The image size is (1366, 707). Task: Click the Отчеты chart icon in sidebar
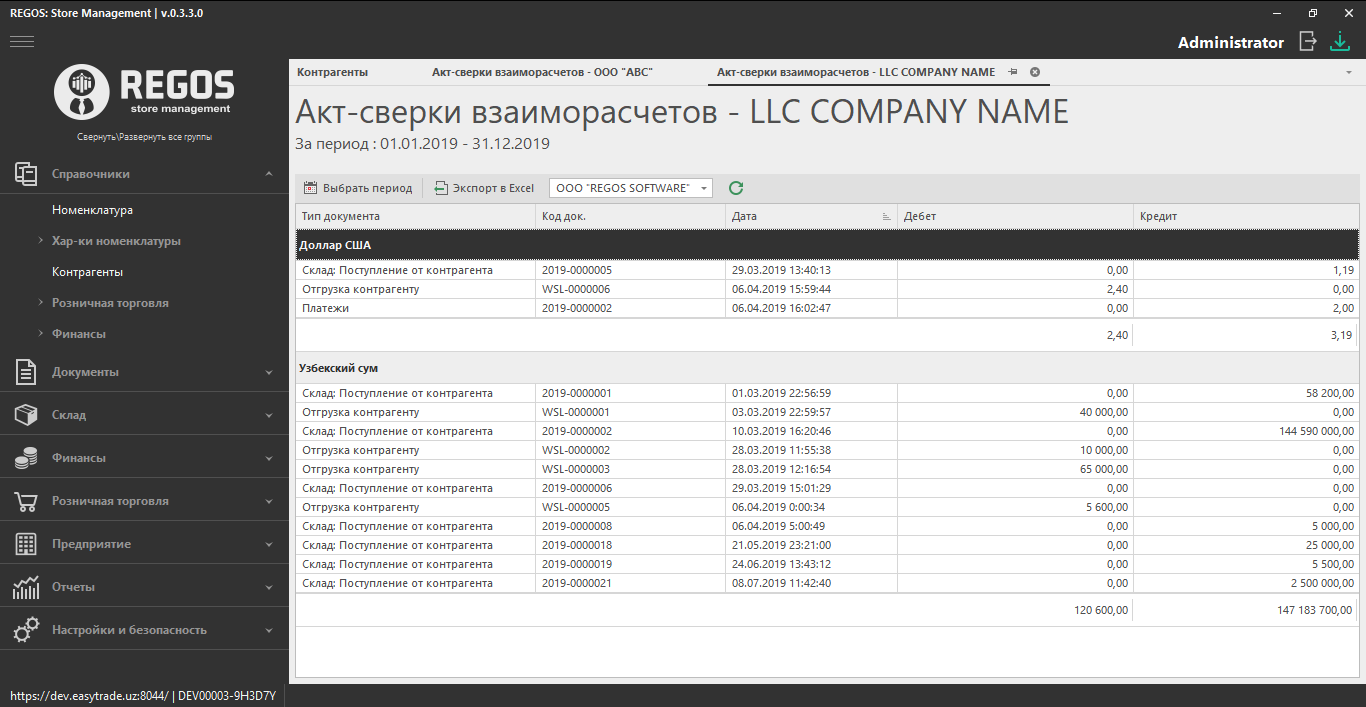coord(26,587)
